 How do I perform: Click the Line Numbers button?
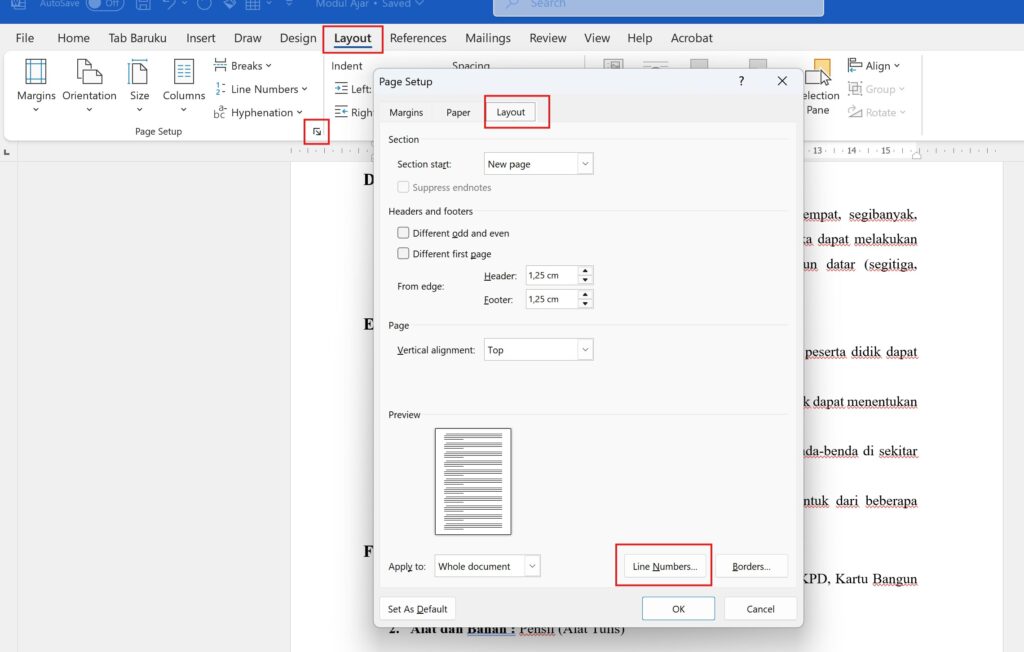coord(663,565)
